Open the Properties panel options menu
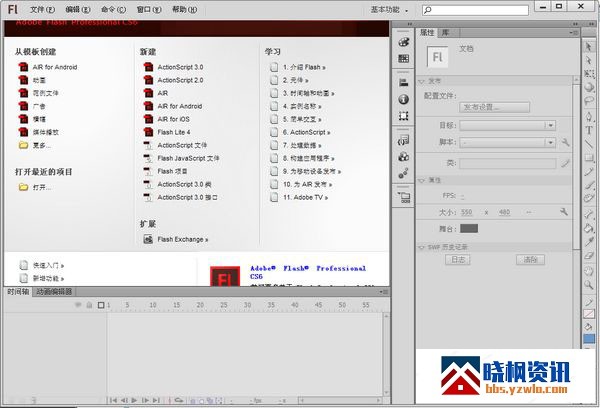The height and width of the screenshot is (408, 600). tap(574, 33)
